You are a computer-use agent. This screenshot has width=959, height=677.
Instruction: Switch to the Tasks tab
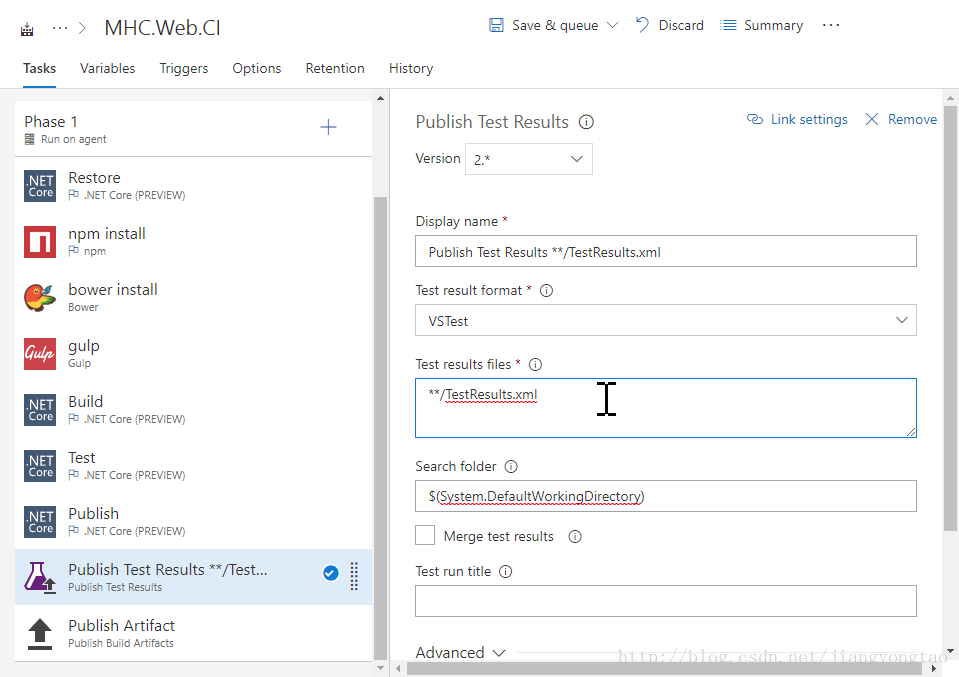[x=40, y=68]
